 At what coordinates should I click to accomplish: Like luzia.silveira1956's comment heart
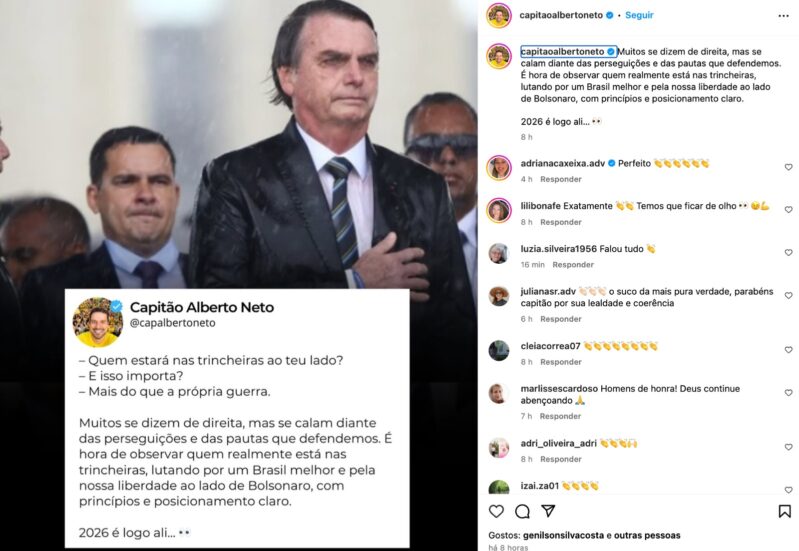[x=788, y=252]
